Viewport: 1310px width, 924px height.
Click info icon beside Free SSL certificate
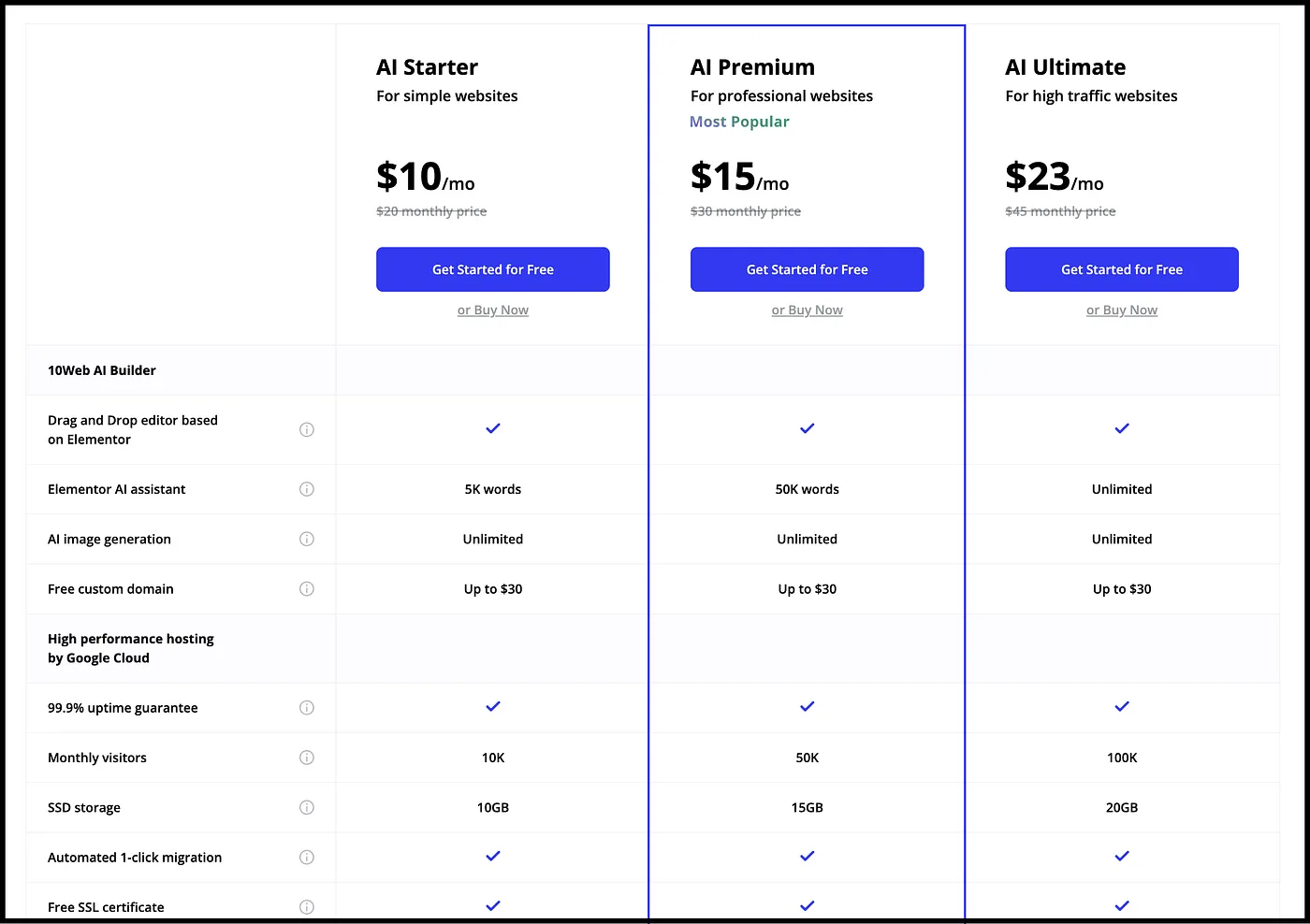coord(306,906)
